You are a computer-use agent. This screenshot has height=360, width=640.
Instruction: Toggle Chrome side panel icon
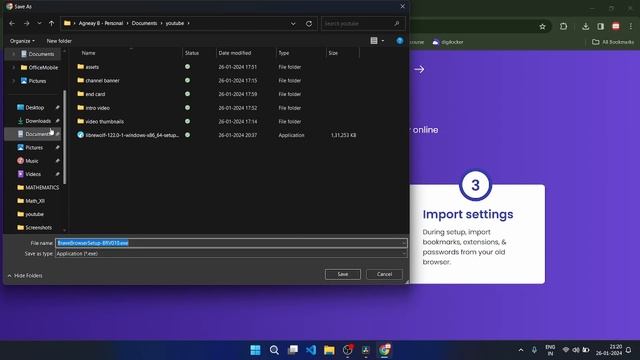(600, 27)
